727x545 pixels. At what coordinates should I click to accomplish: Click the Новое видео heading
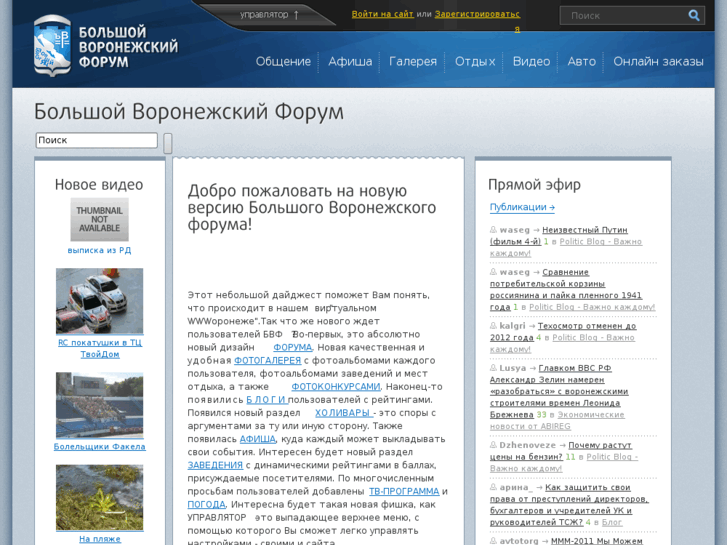99,185
